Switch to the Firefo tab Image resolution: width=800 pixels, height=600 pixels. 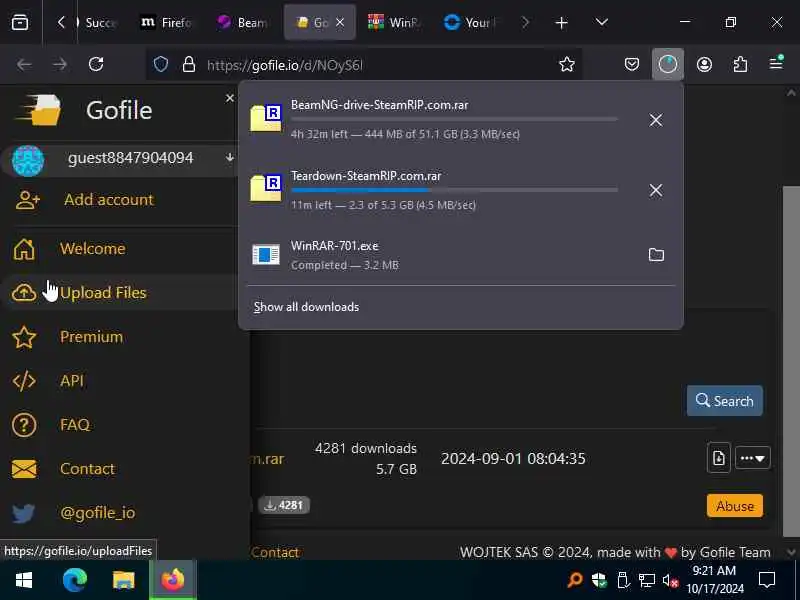(166, 22)
